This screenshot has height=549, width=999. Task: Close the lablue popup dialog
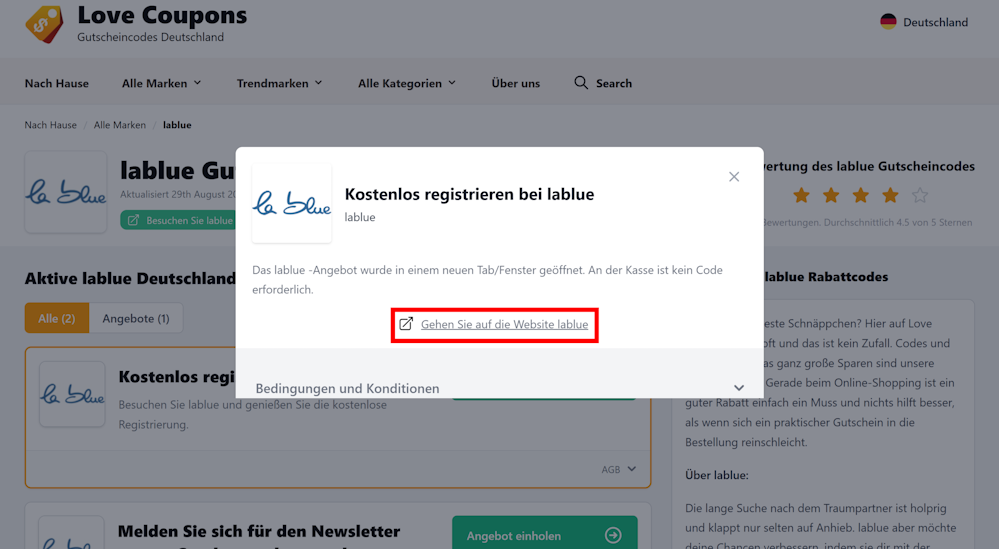[x=734, y=176]
